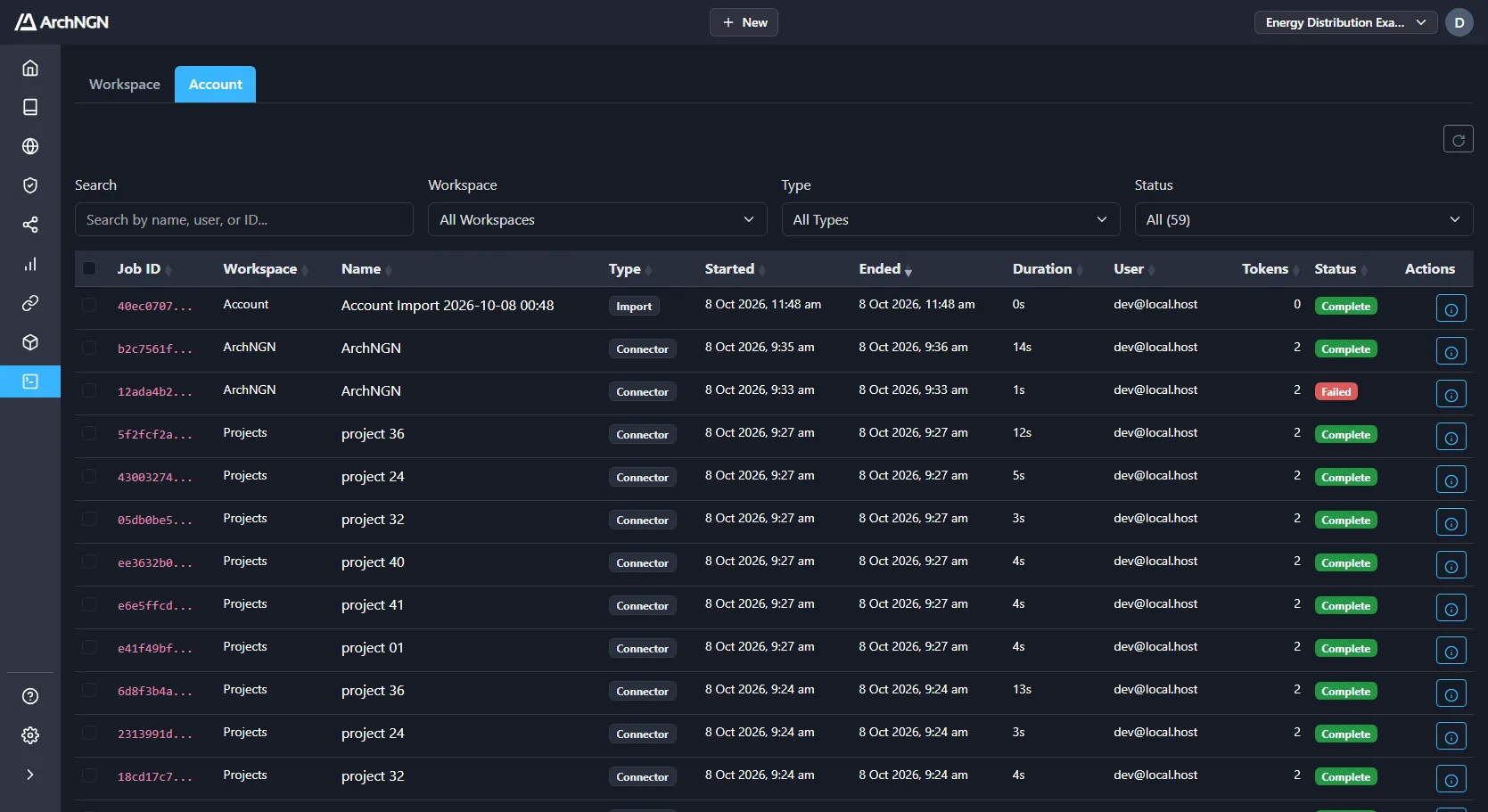This screenshot has width=1488, height=812.
Task: Sort by the Ended column
Action: click(884, 268)
